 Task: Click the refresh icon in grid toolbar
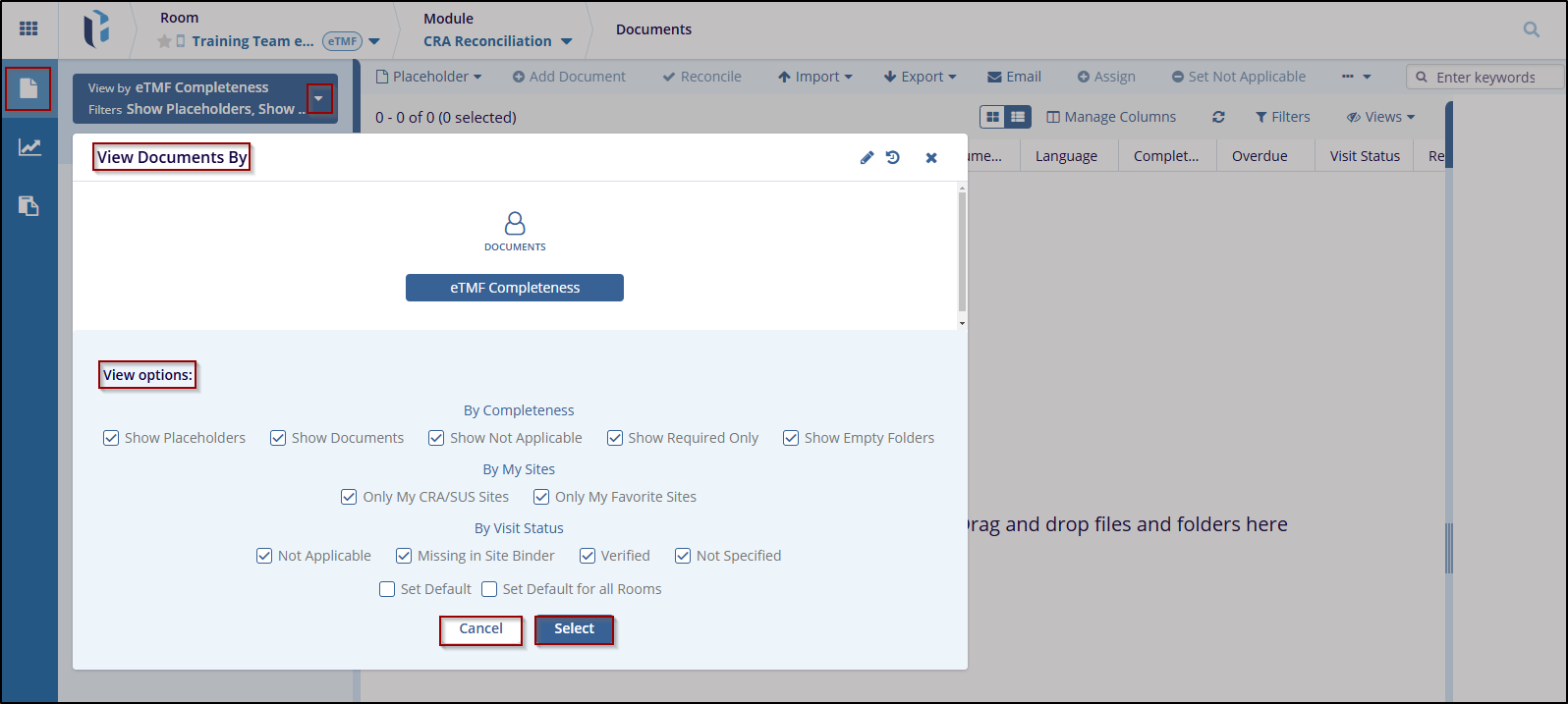(x=1218, y=117)
